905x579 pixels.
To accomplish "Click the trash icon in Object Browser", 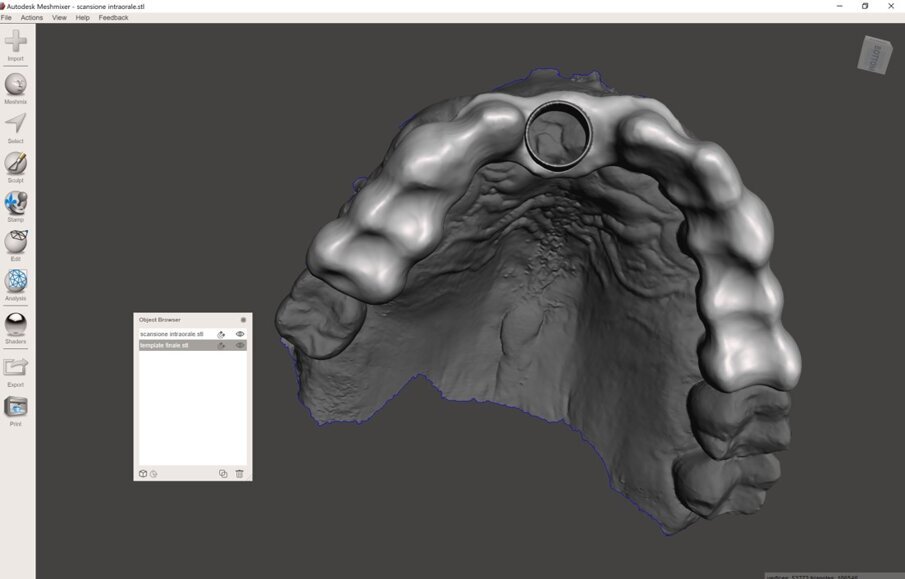I will (x=240, y=473).
